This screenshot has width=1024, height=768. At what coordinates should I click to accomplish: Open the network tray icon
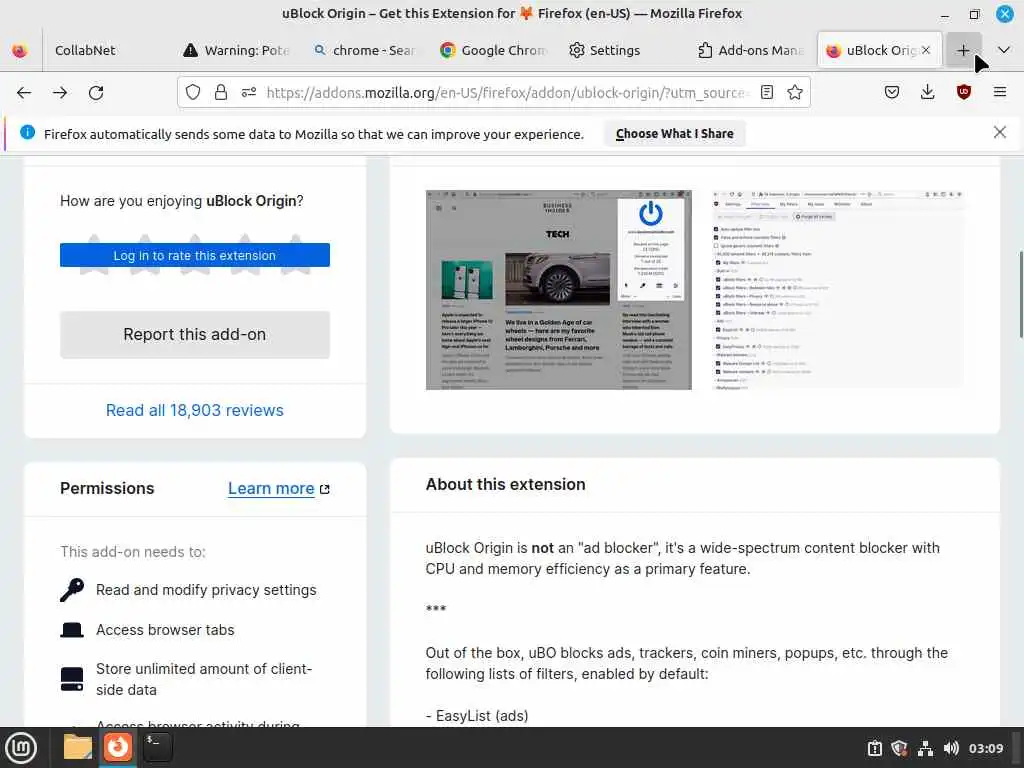(x=925, y=748)
